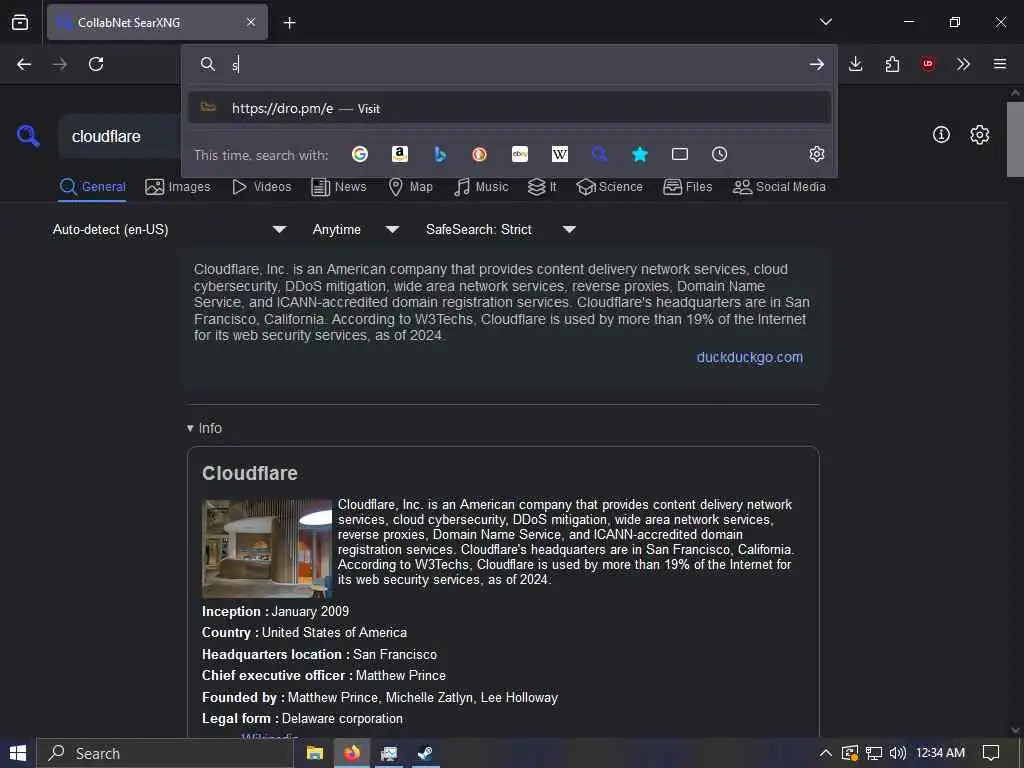
Task: Switch to the Map tab
Action: (410, 187)
